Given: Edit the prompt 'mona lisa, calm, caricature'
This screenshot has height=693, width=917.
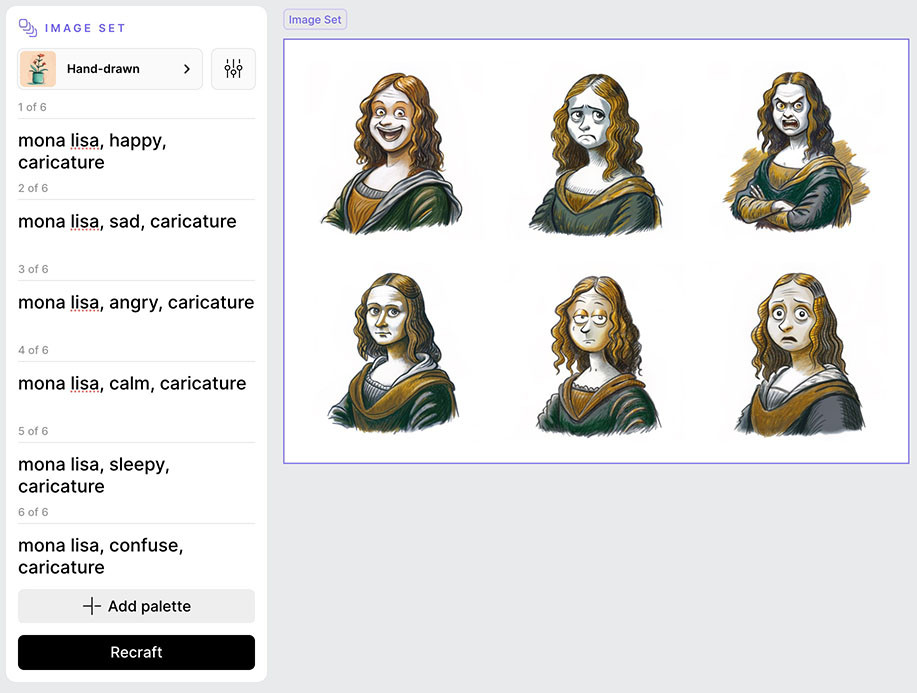Looking at the screenshot, I should (132, 384).
